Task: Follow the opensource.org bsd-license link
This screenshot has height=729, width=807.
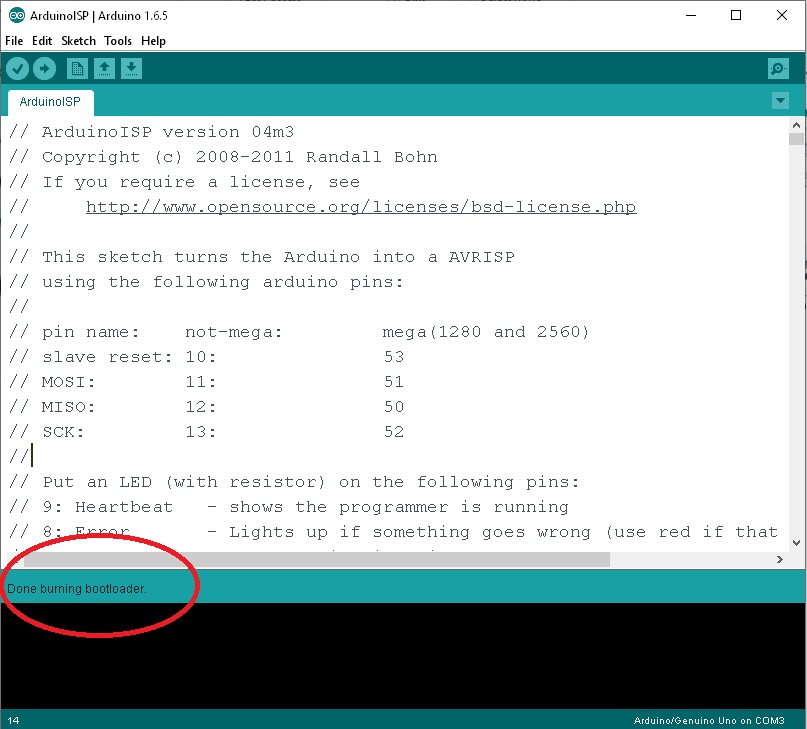Action: coord(361,207)
